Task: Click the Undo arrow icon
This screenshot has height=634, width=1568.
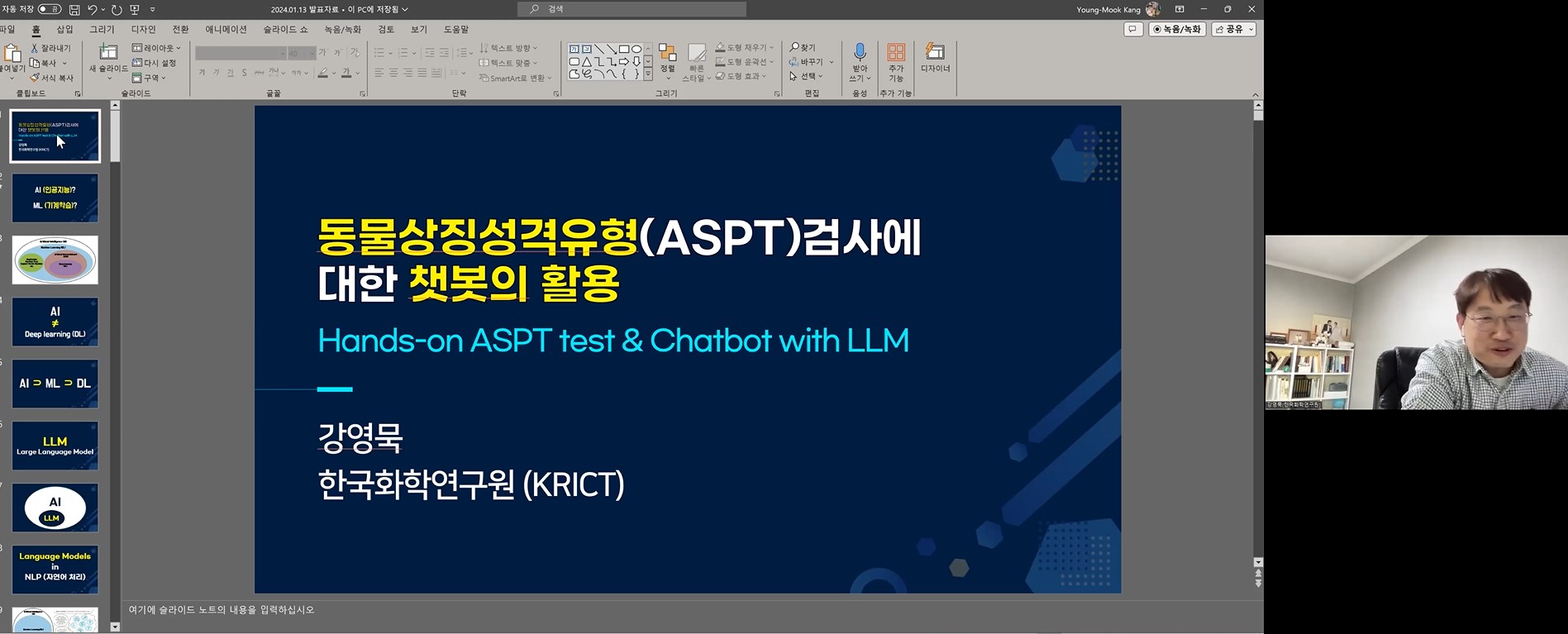Action: click(x=93, y=9)
